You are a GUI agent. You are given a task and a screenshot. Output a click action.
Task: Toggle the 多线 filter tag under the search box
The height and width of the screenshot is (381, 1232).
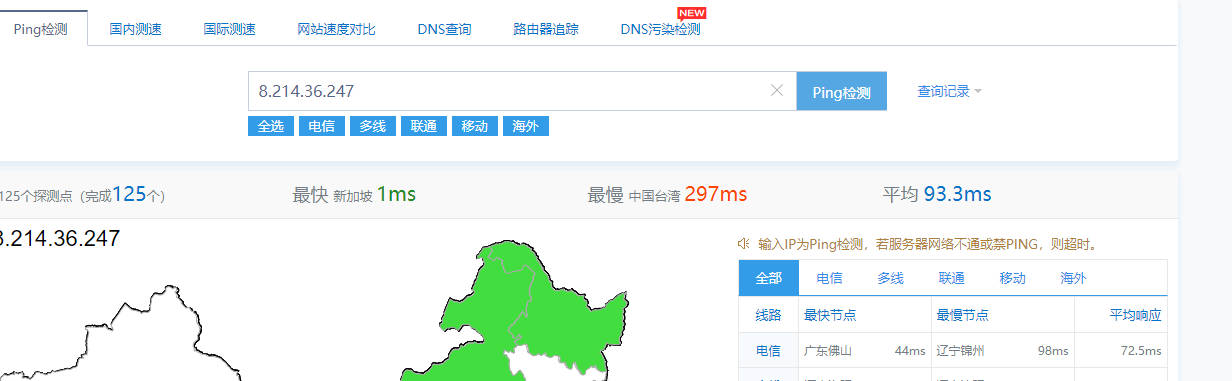373,126
